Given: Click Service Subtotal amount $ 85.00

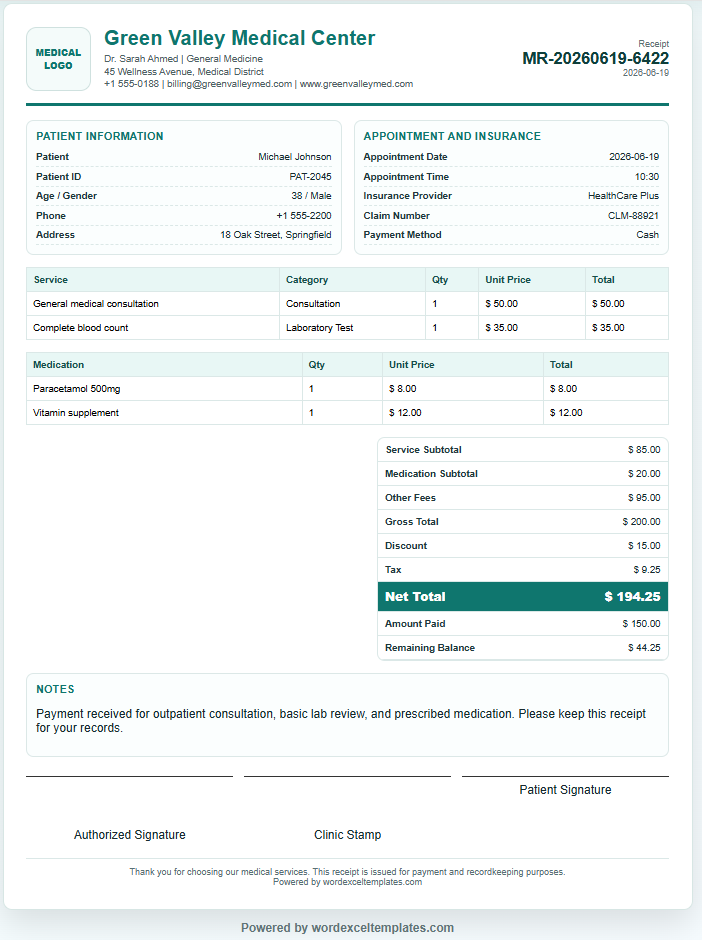Looking at the screenshot, I should click(644, 450).
